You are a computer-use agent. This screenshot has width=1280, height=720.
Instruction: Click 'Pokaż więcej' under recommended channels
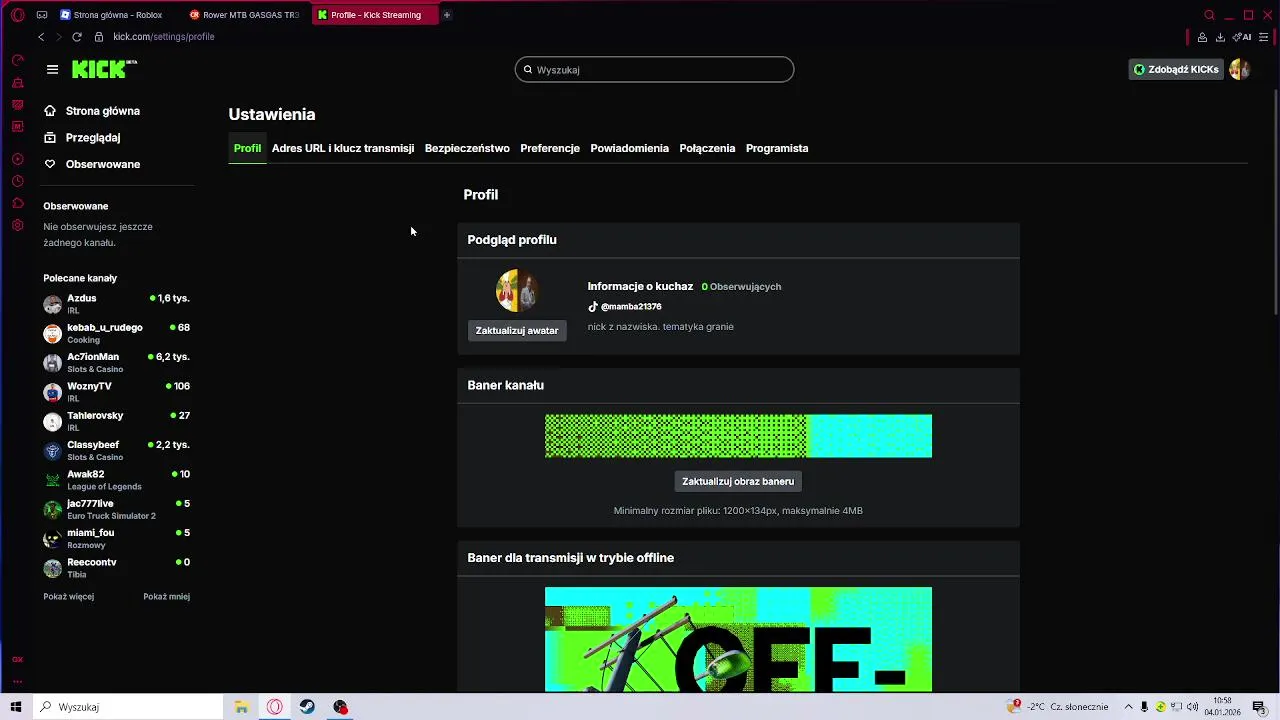tap(68, 596)
